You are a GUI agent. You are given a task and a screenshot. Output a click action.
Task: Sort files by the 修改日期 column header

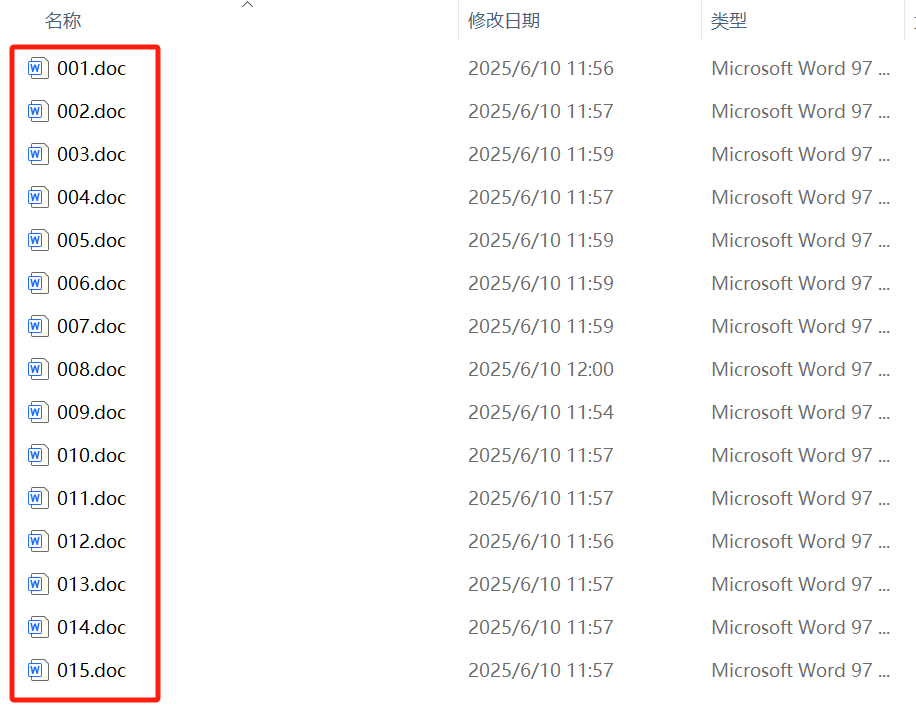(x=504, y=21)
